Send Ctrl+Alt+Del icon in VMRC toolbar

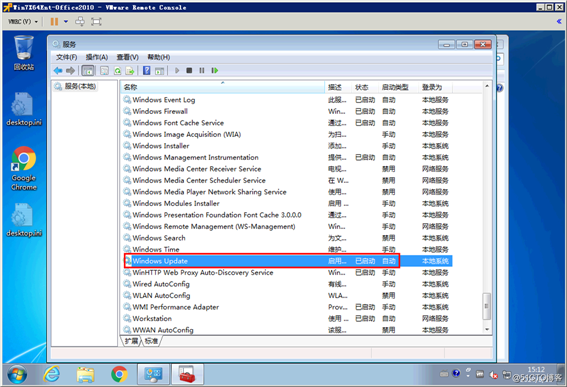coord(80,22)
